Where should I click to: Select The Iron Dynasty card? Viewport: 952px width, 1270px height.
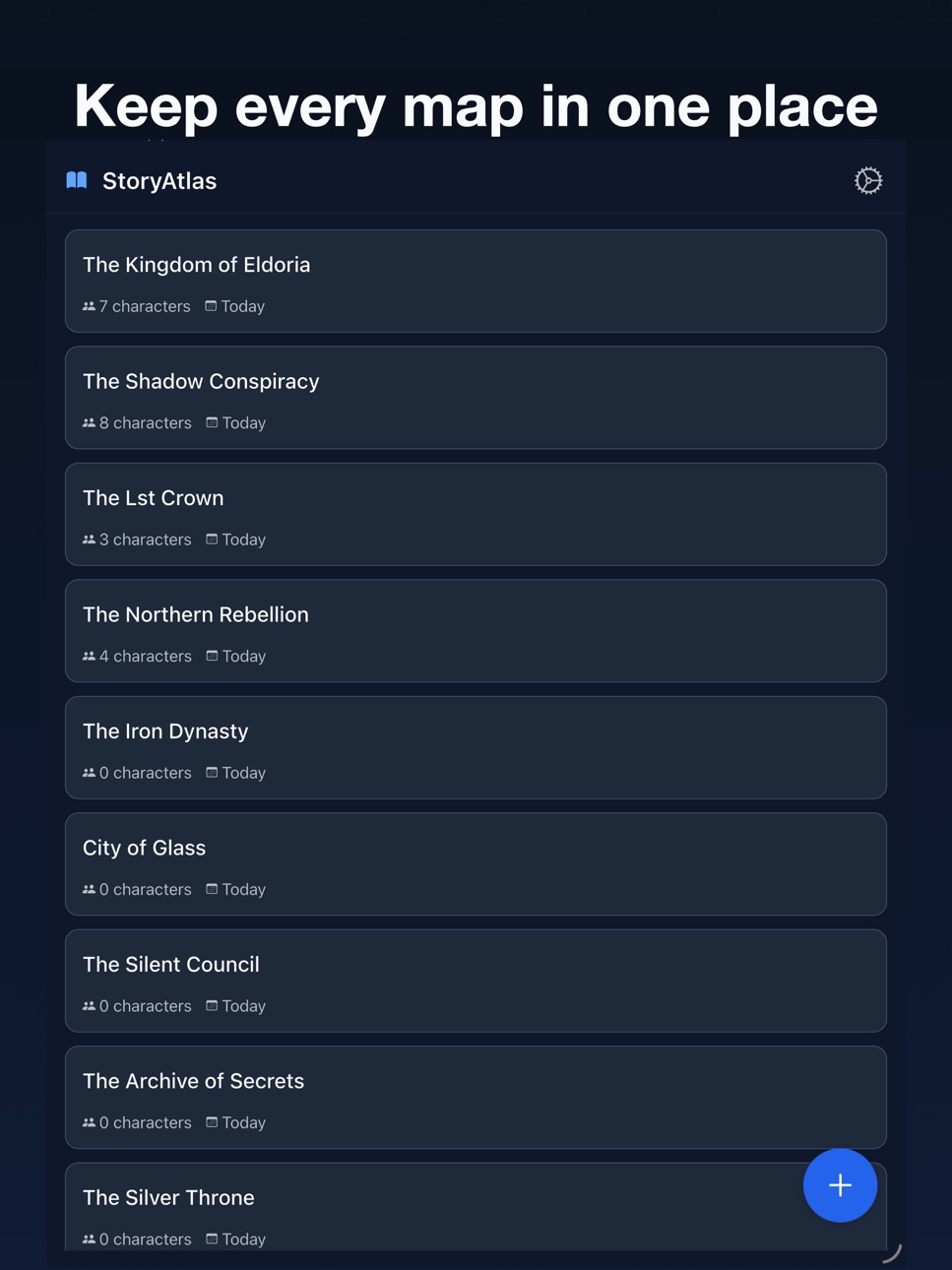click(476, 748)
